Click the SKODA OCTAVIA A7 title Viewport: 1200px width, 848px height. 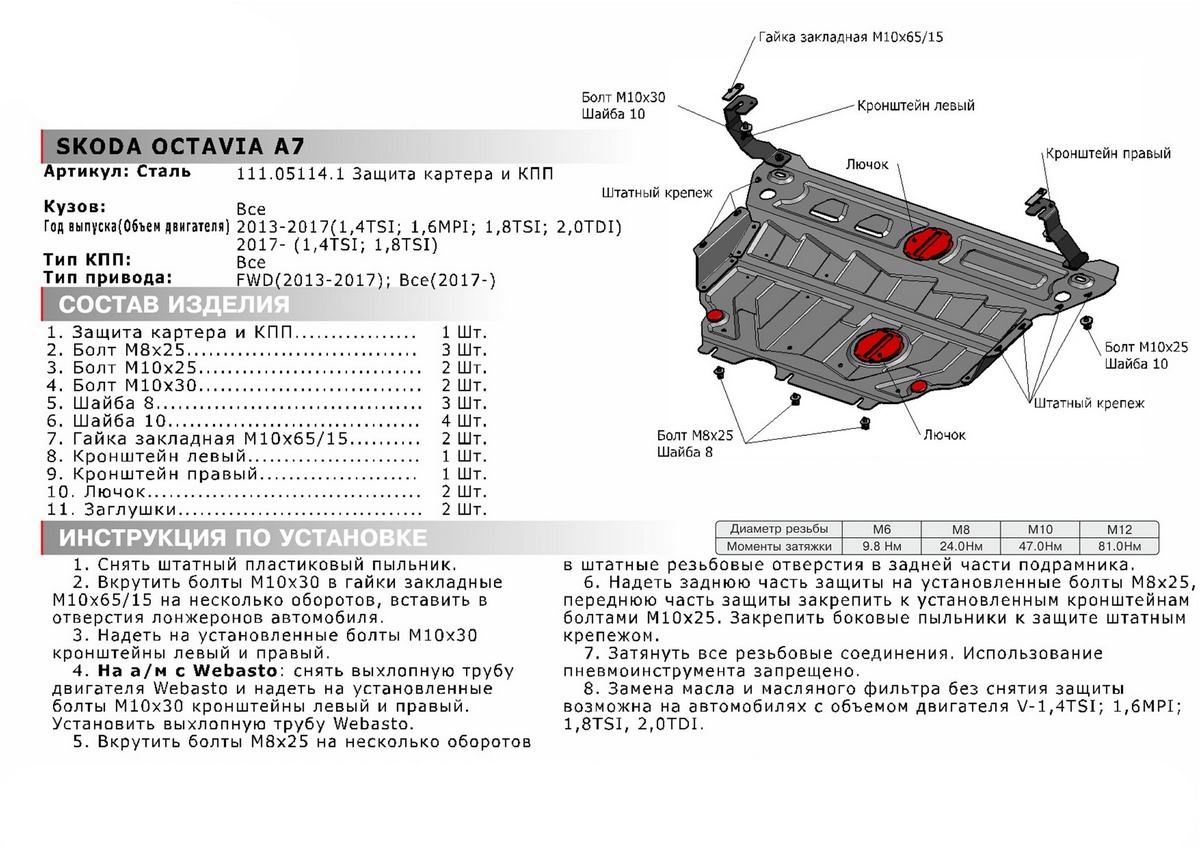tap(168, 145)
